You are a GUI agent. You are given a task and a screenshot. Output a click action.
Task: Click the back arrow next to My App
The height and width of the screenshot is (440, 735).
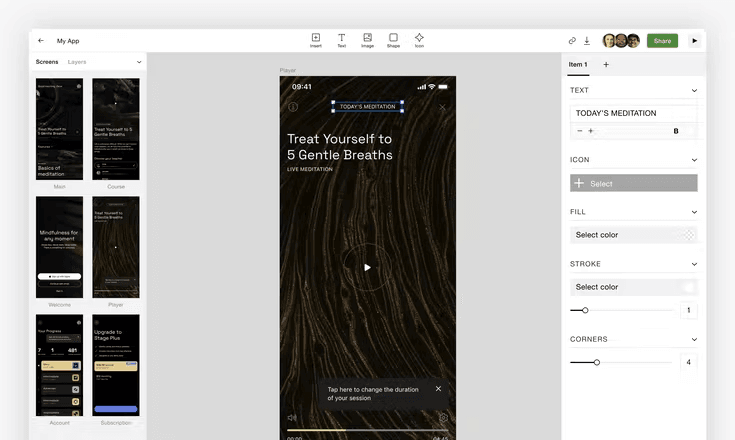coord(41,41)
